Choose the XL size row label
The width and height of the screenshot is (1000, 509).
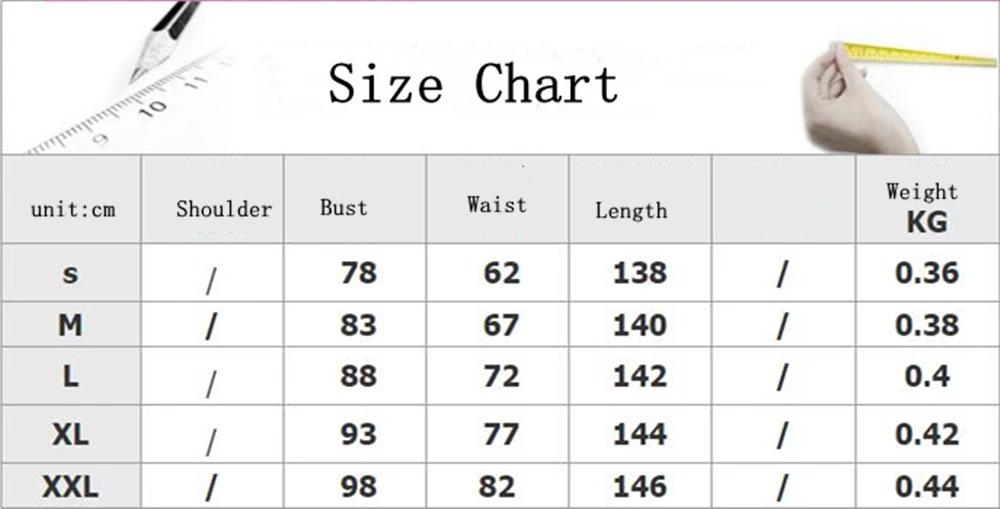coord(70,434)
